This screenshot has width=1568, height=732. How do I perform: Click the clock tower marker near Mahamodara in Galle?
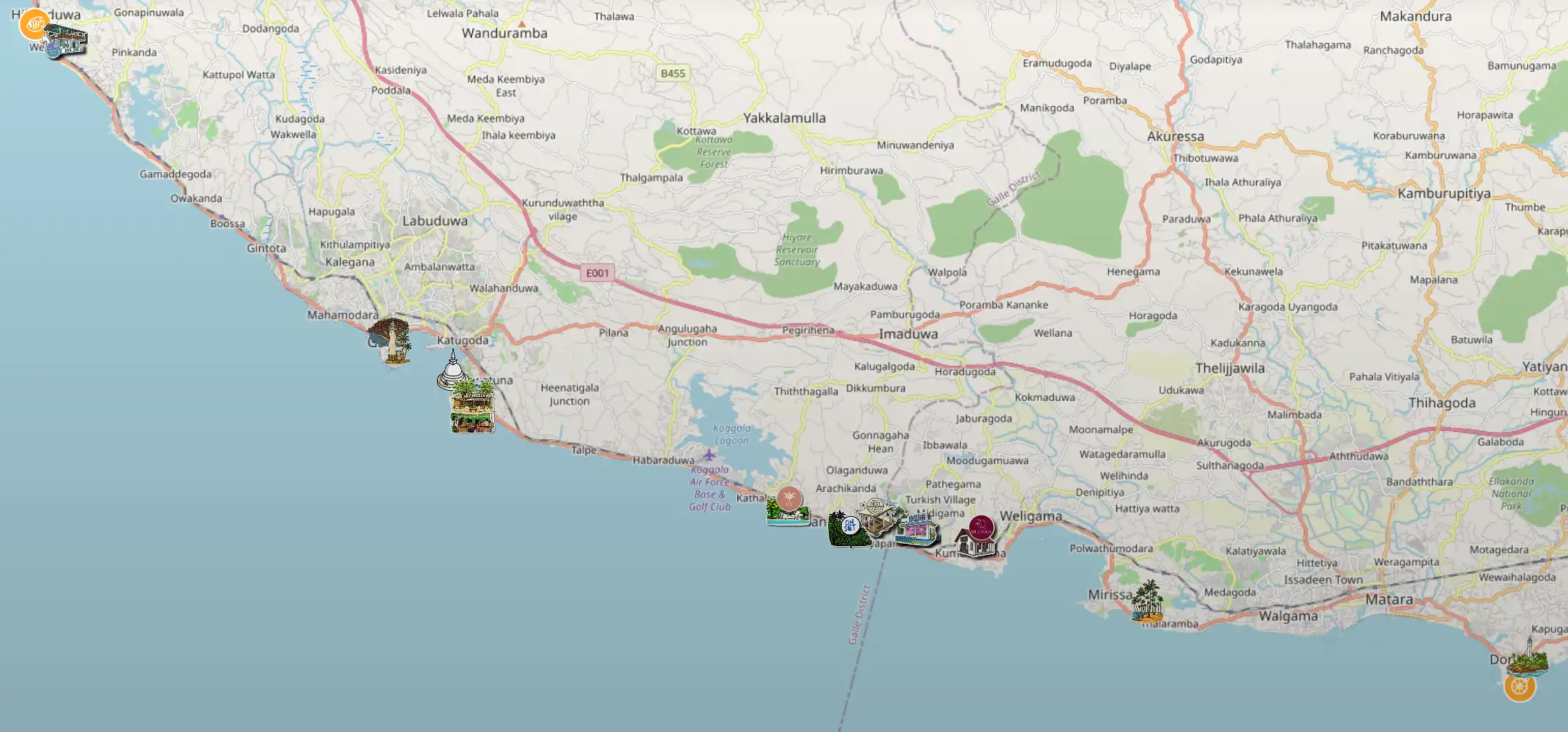click(x=391, y=339)
